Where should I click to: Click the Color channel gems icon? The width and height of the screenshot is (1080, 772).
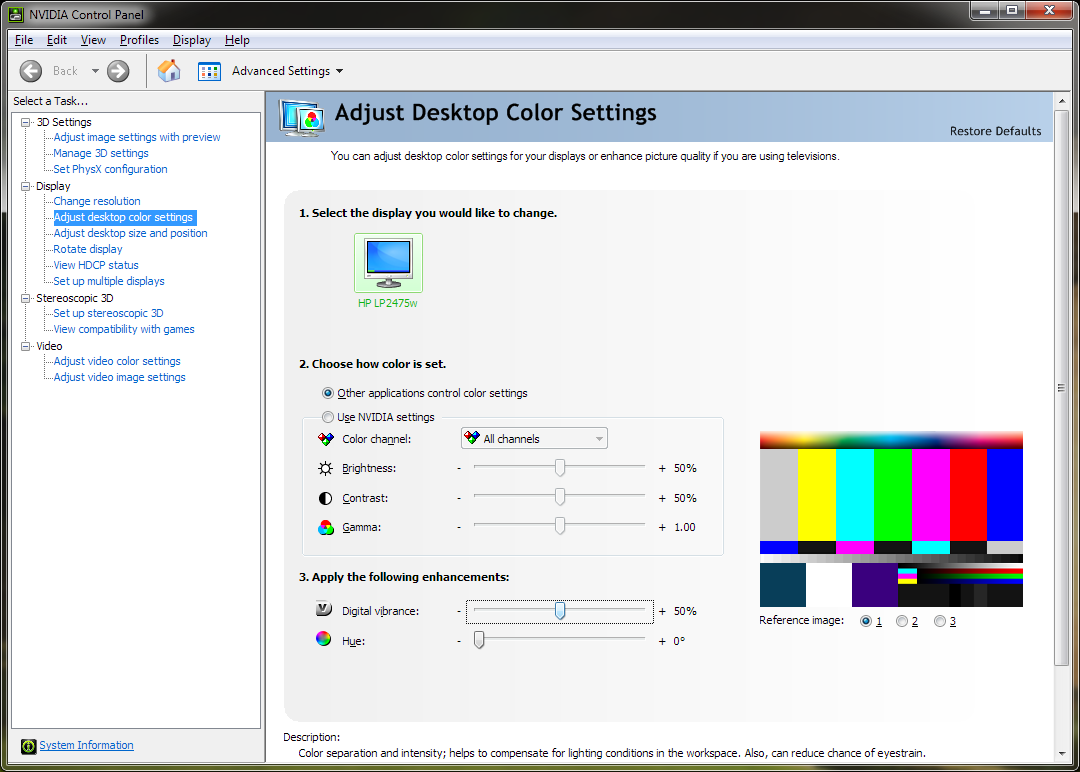[x=325, y=439]
